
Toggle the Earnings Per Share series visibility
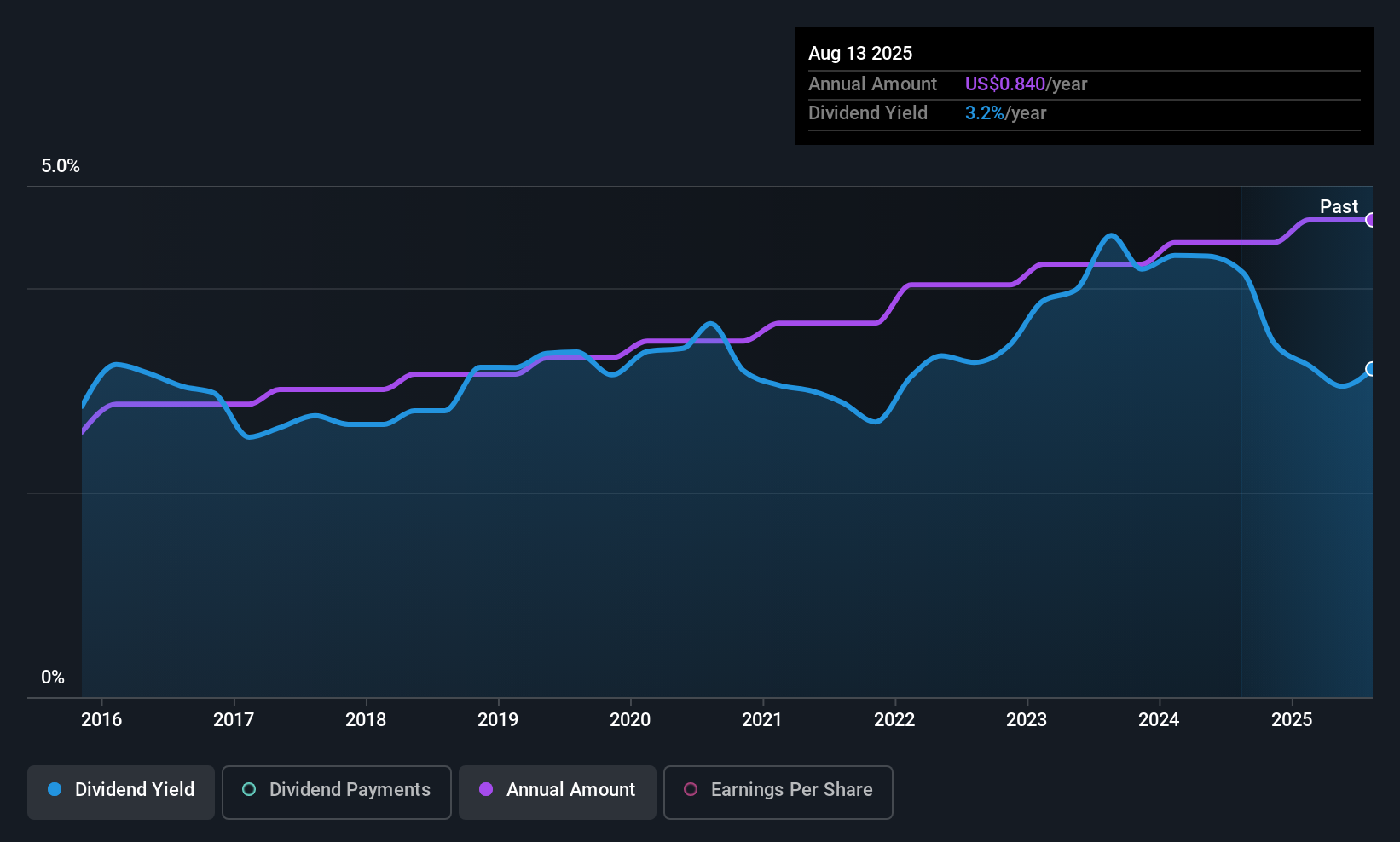pos(778,790)
